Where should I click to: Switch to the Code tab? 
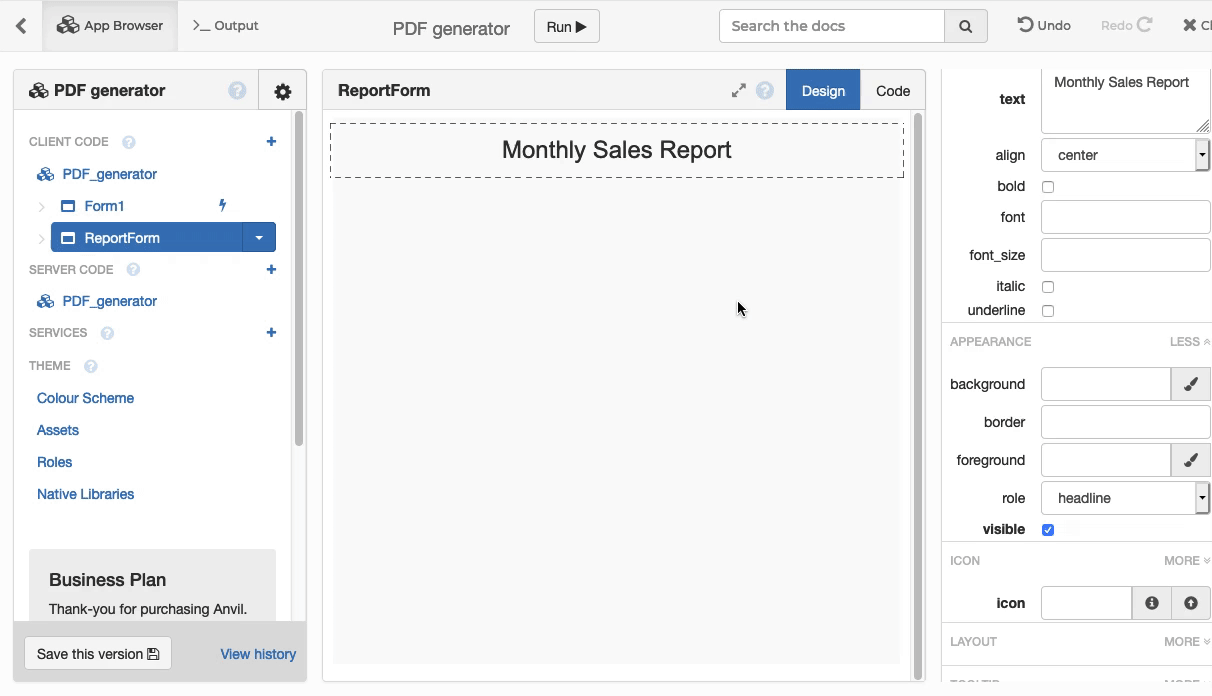coord(892,91)
